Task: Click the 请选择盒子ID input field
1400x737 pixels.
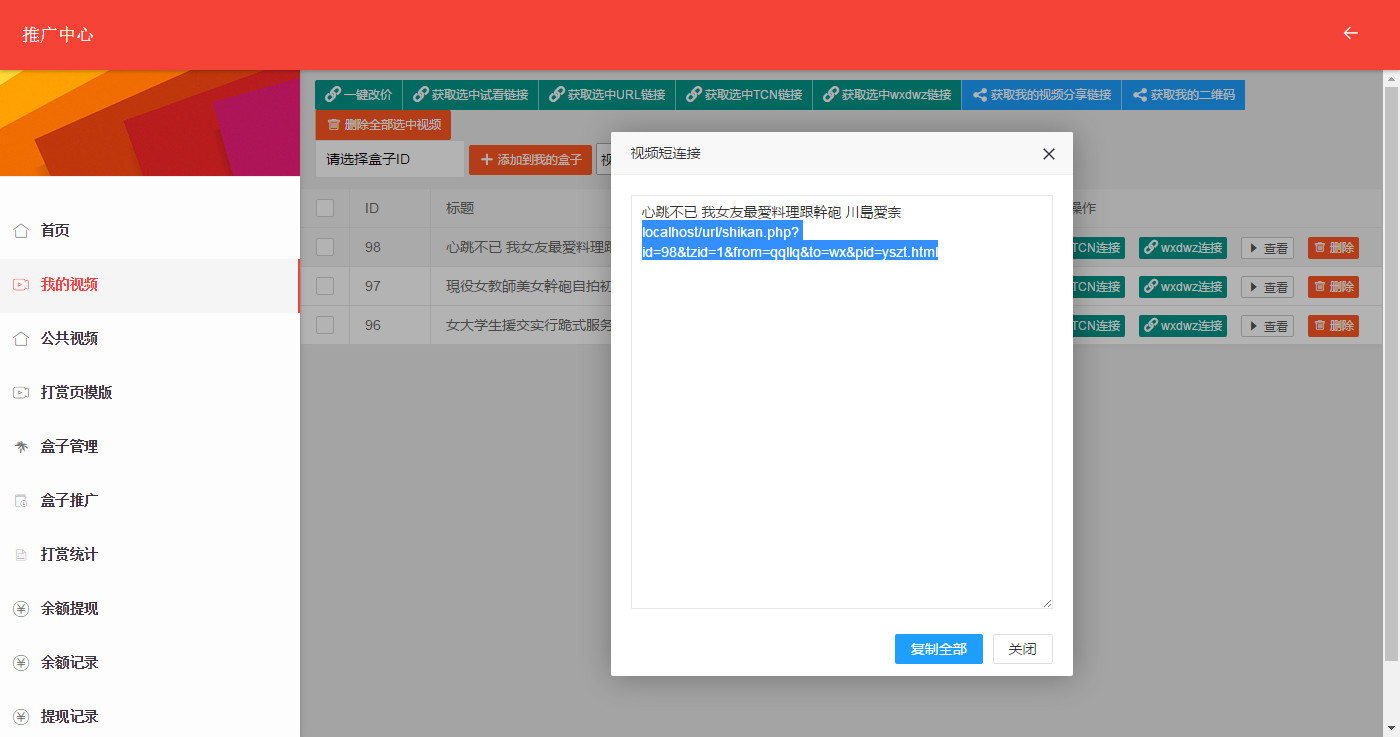Action: pos(390,159)
